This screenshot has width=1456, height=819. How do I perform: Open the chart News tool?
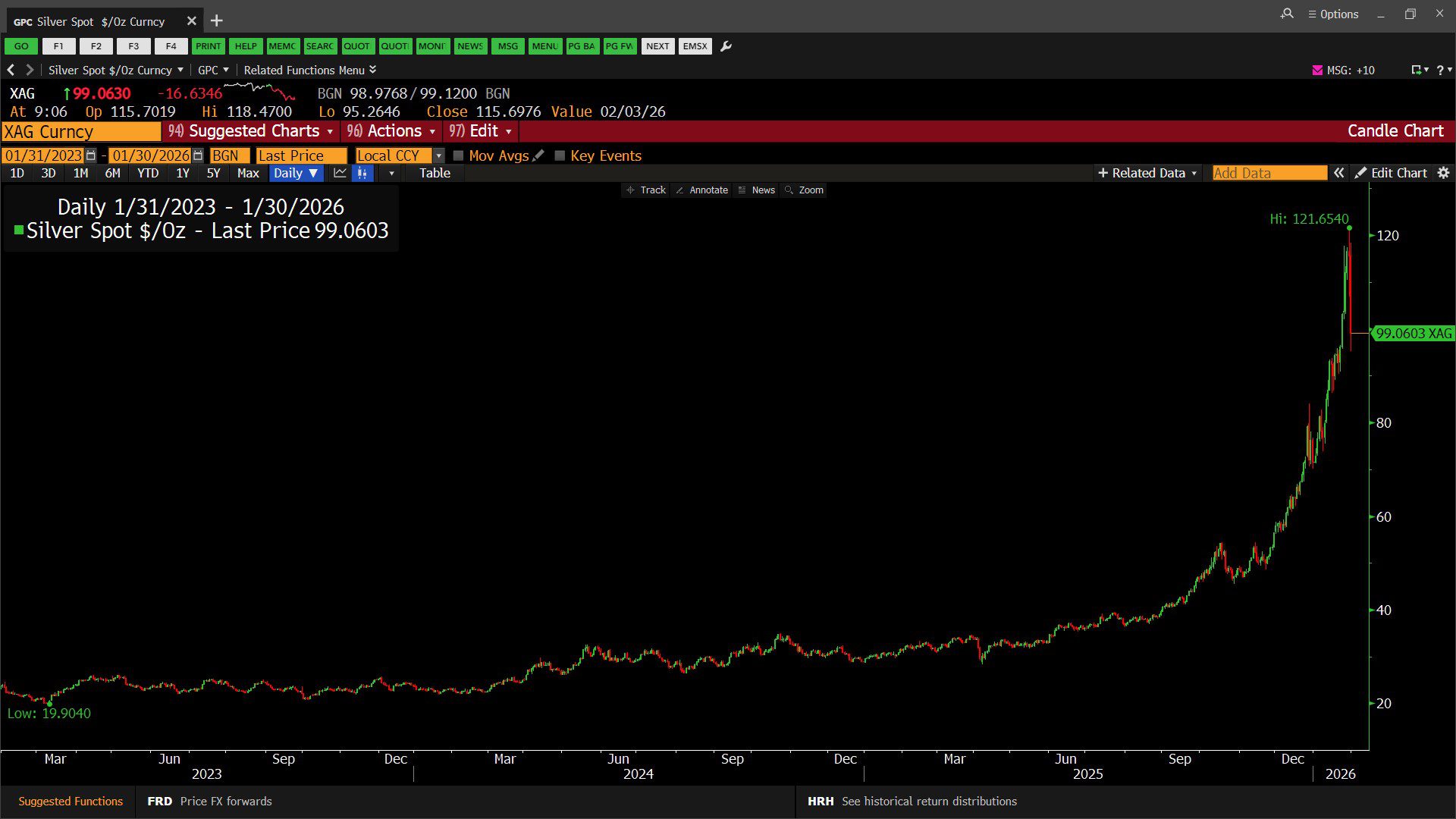(756, 190)
